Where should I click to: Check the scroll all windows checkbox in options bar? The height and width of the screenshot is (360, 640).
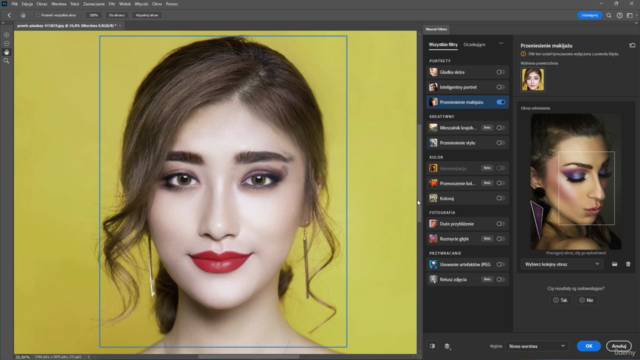(38, 15)
